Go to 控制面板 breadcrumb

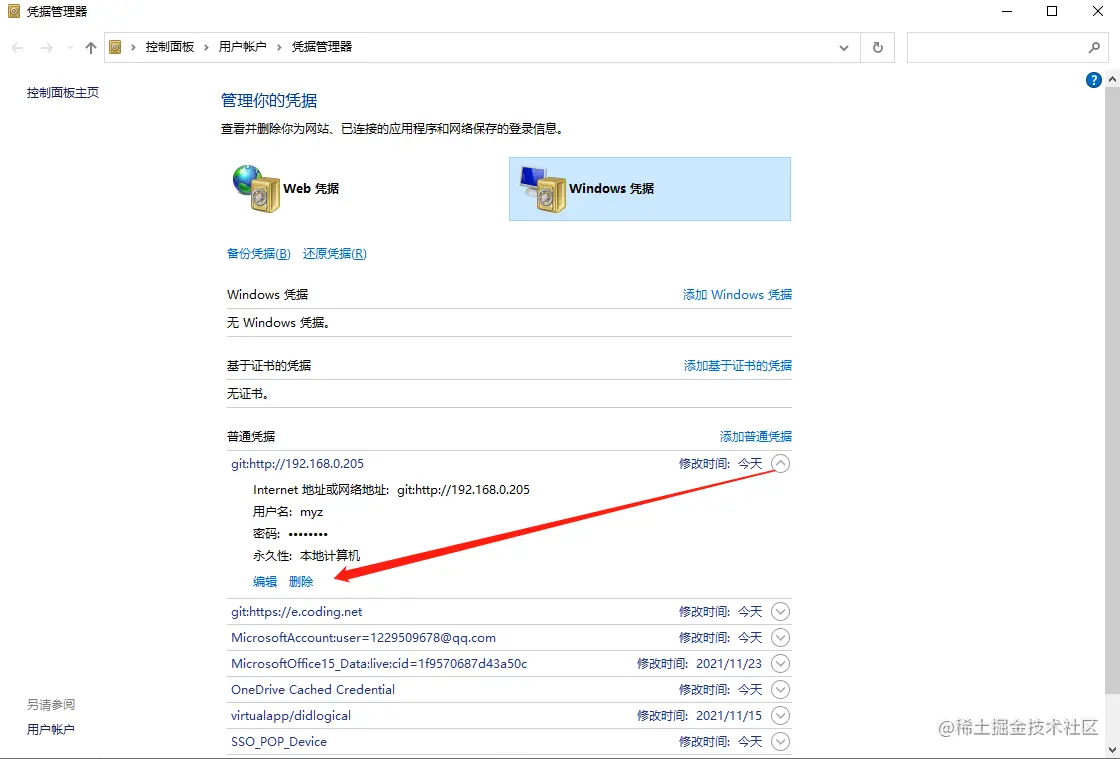point(170,47)
